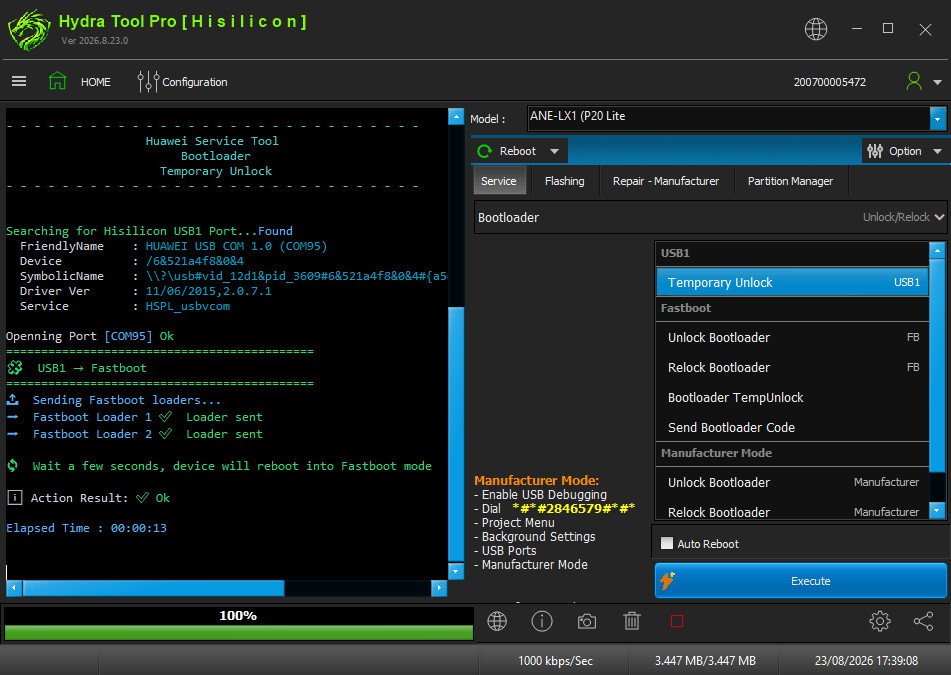Select Bootloader TempUnlock entry

click(793, 397)
